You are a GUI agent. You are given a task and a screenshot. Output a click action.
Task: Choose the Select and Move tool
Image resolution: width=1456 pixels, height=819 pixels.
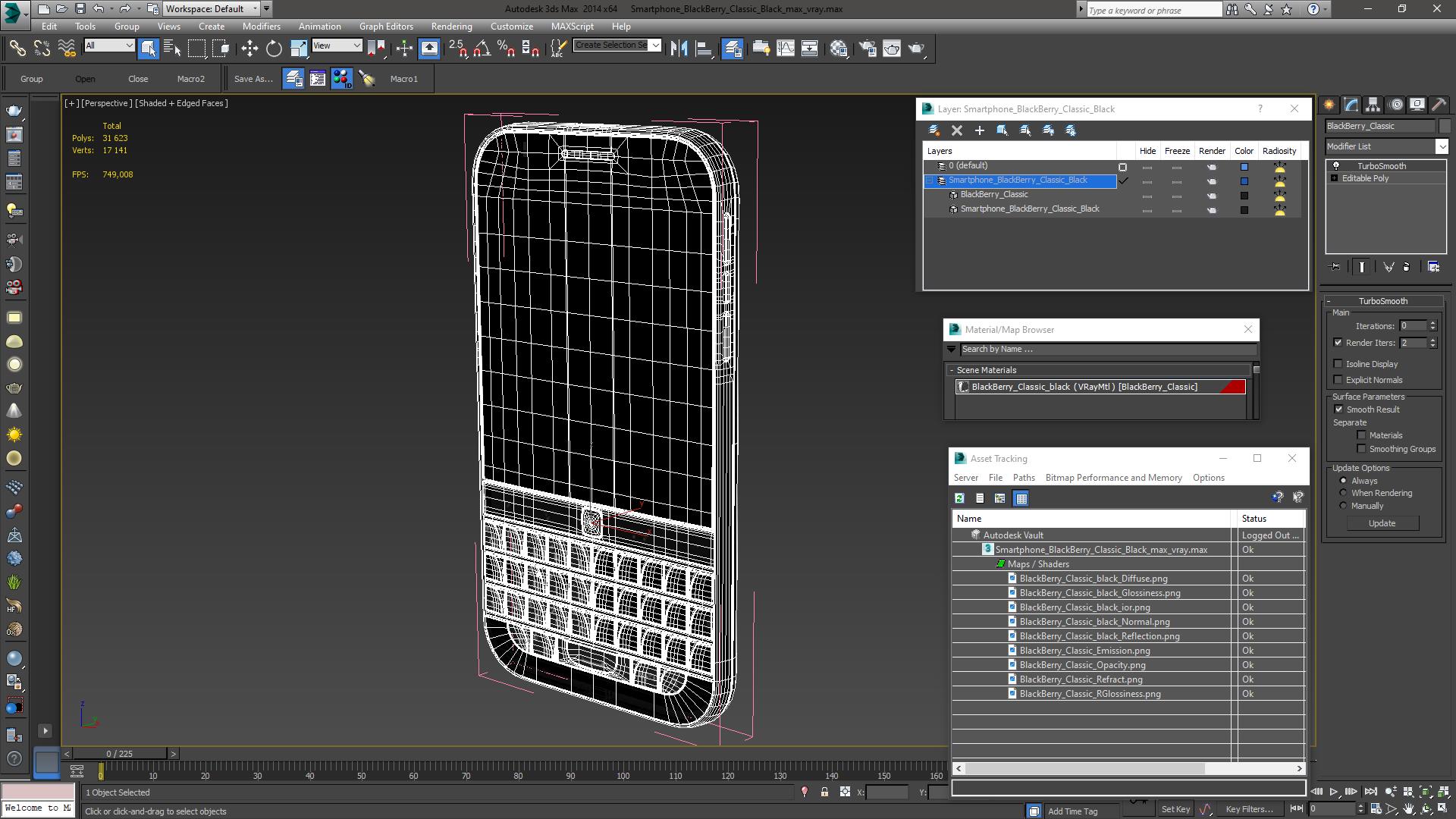[x=249, y=49]
